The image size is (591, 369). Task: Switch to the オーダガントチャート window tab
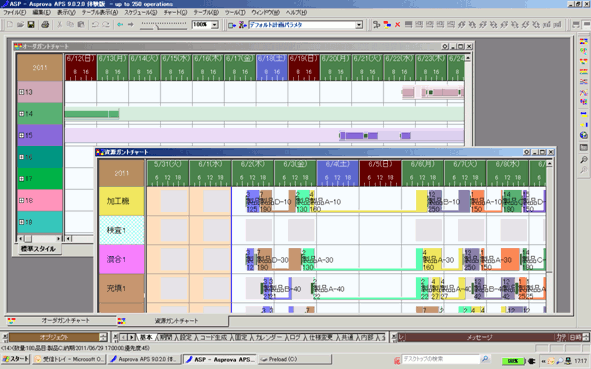click(60, 321)
